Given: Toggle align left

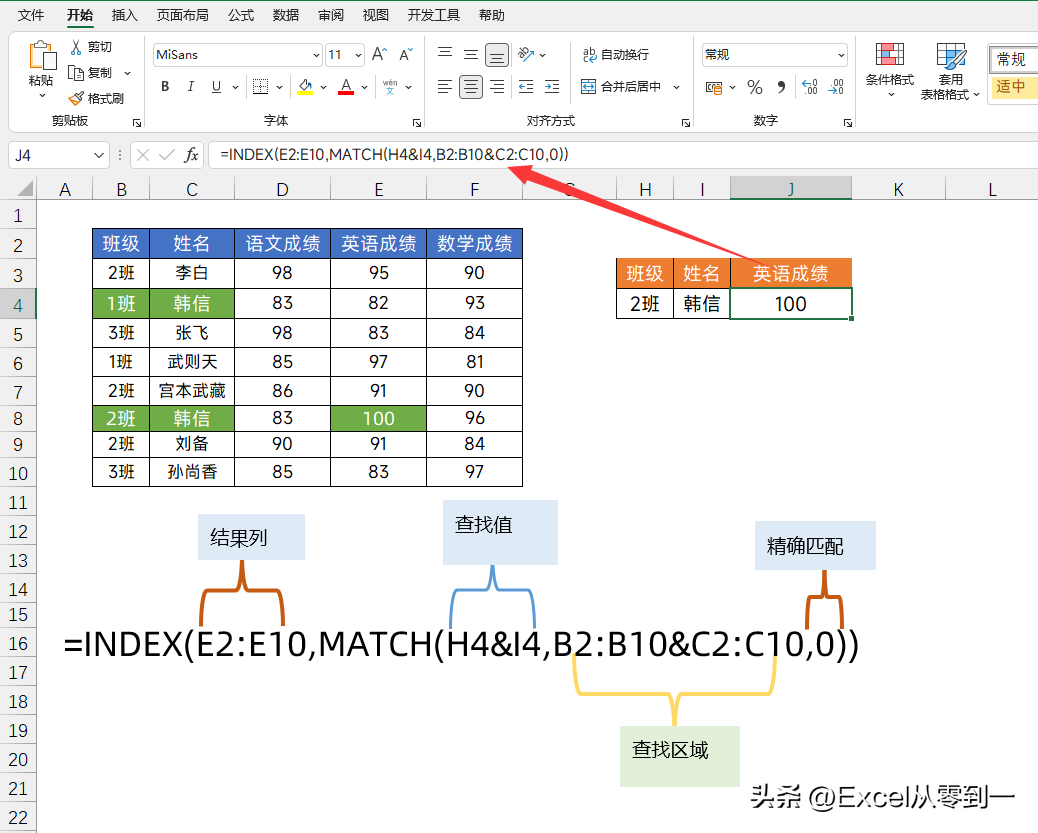Looking at the screenshot, I should point(445,86).
